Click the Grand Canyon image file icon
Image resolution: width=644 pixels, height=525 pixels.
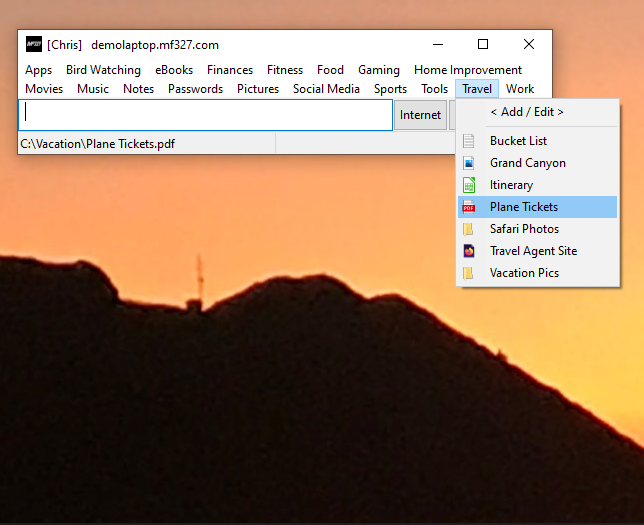[x=469, y=163]
